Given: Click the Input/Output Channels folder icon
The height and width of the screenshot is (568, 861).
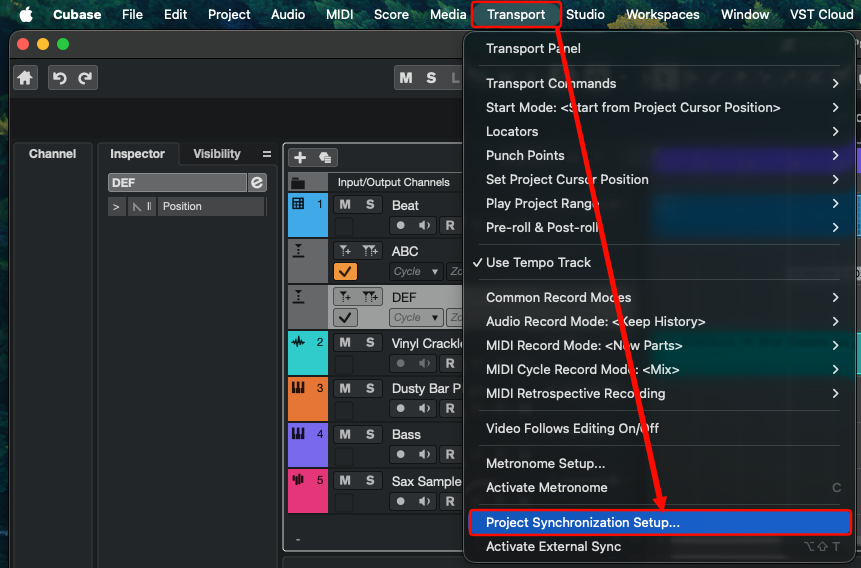Looking at the screenshot, I should (298, 182).
